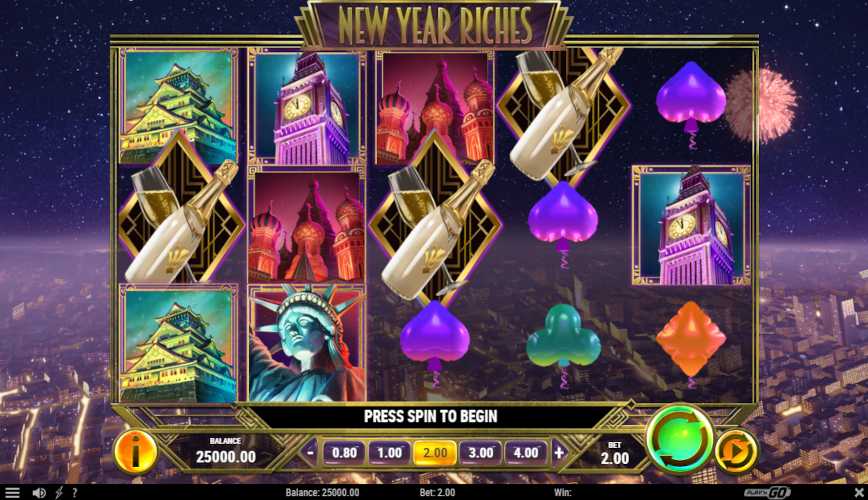This screenshot has width=868, height=500.
Task: Click the Play'n GO logo
Action: [767, 492]
